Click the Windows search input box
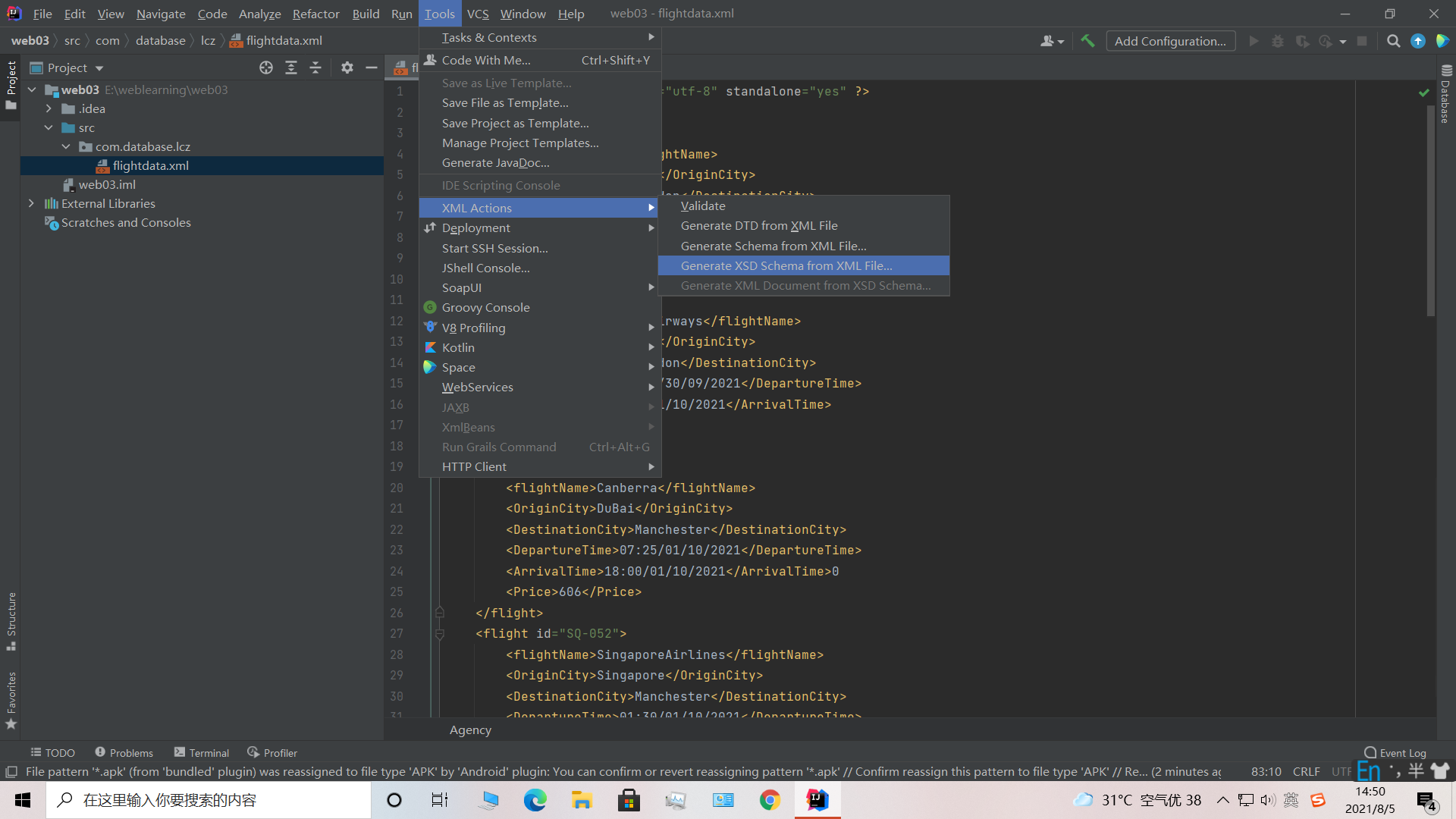1456x819 pixels. [209, 800]
